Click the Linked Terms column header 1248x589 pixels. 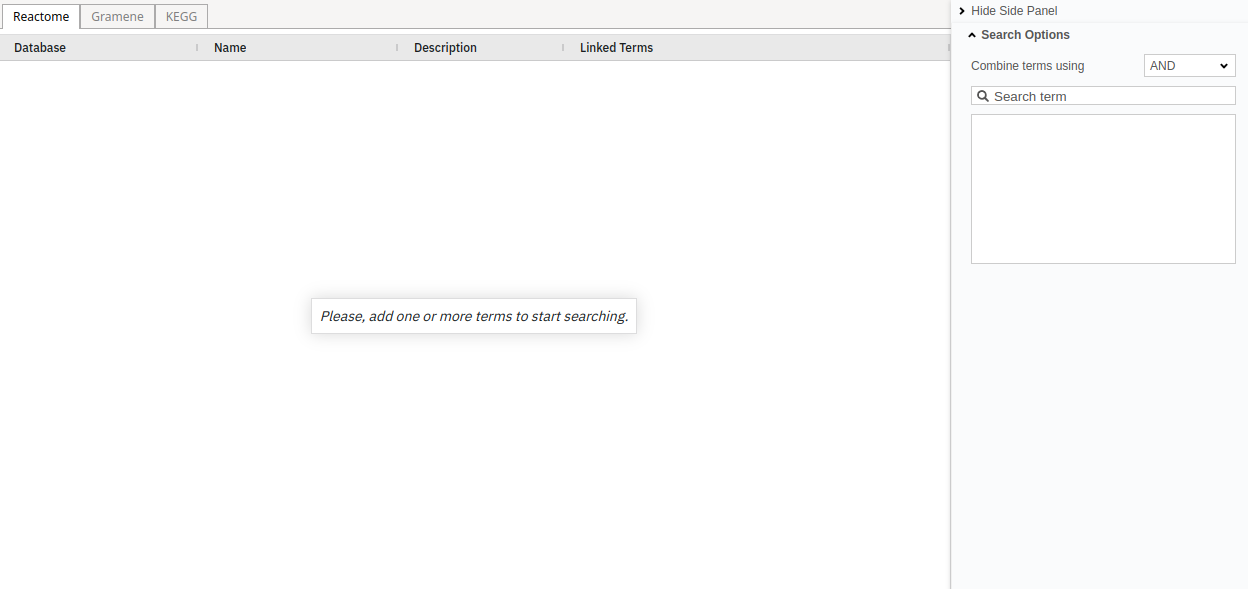616,48
